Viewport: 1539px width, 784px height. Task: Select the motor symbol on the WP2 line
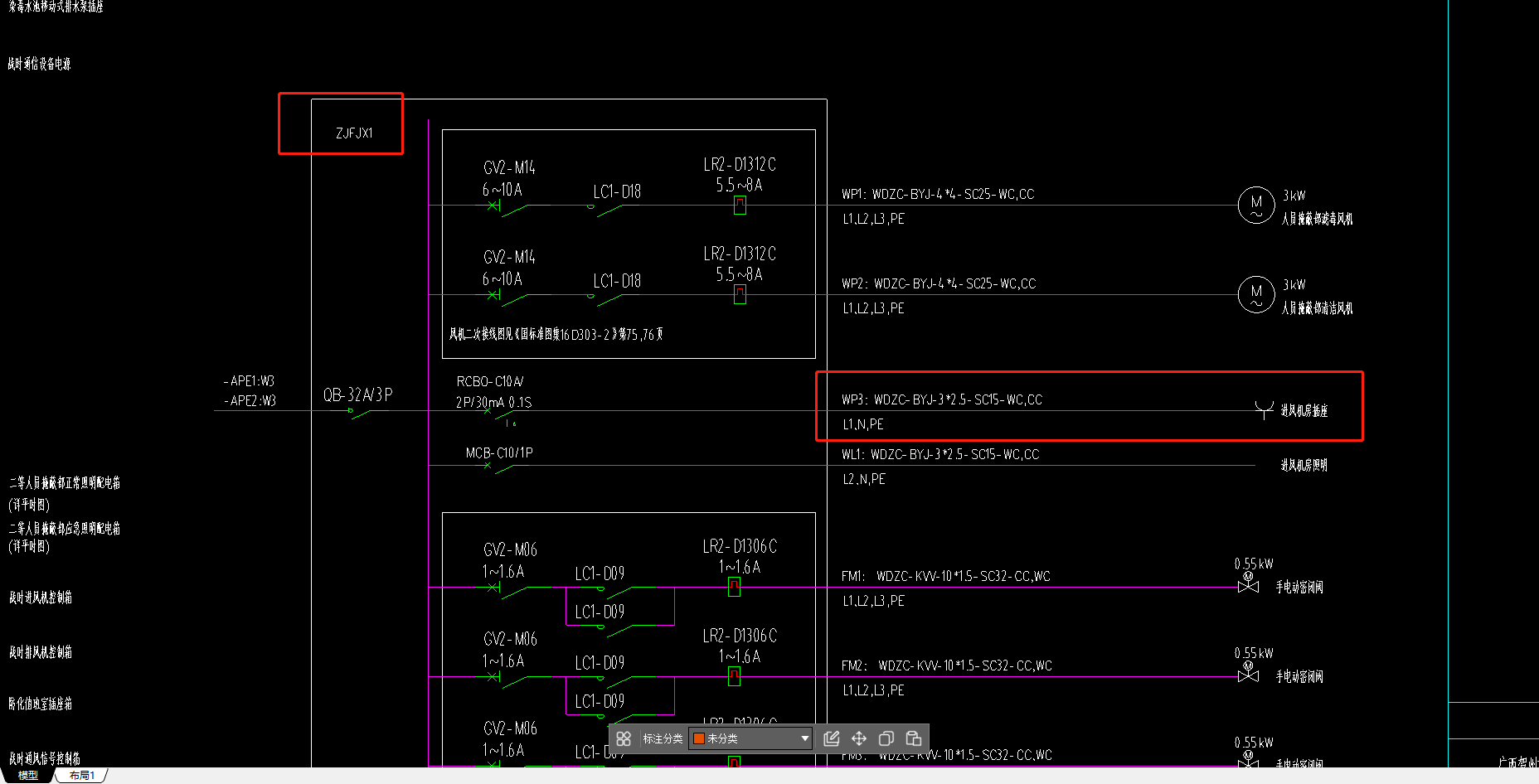[x=1256, y=294]
